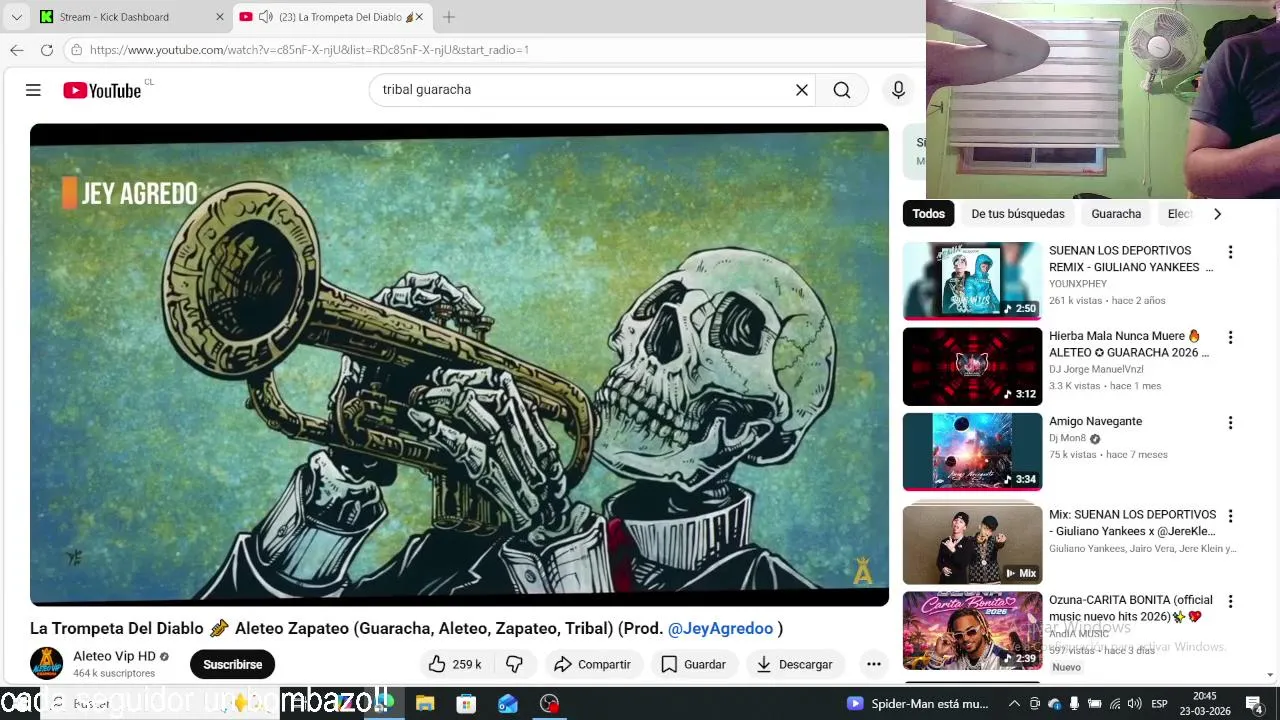Click the video player to pause
This screenshot has width=1280, height=720.
[459, 365]
